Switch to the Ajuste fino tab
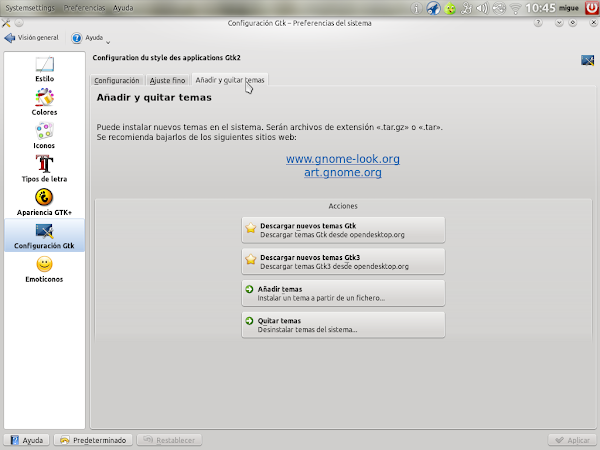Screen dimensions: 600x450 pyautogui.click(x=167, y=80)
